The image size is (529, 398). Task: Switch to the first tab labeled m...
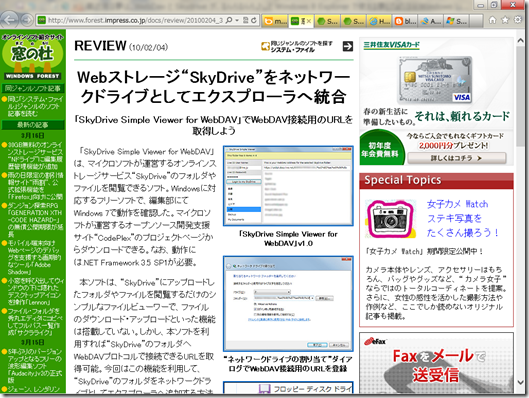coord(275,21)
